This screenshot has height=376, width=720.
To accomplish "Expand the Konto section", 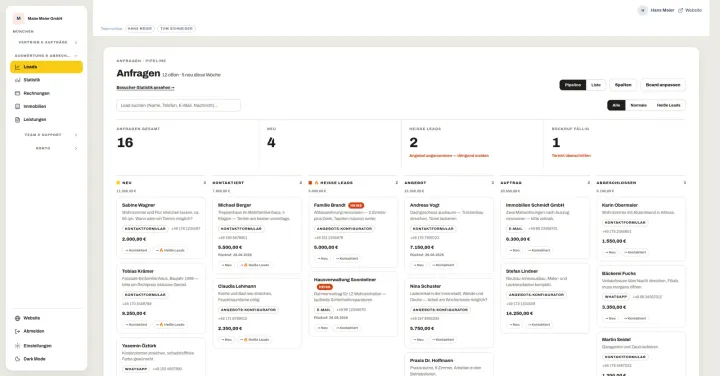I will pyautogui.click(x=46, y=148).
